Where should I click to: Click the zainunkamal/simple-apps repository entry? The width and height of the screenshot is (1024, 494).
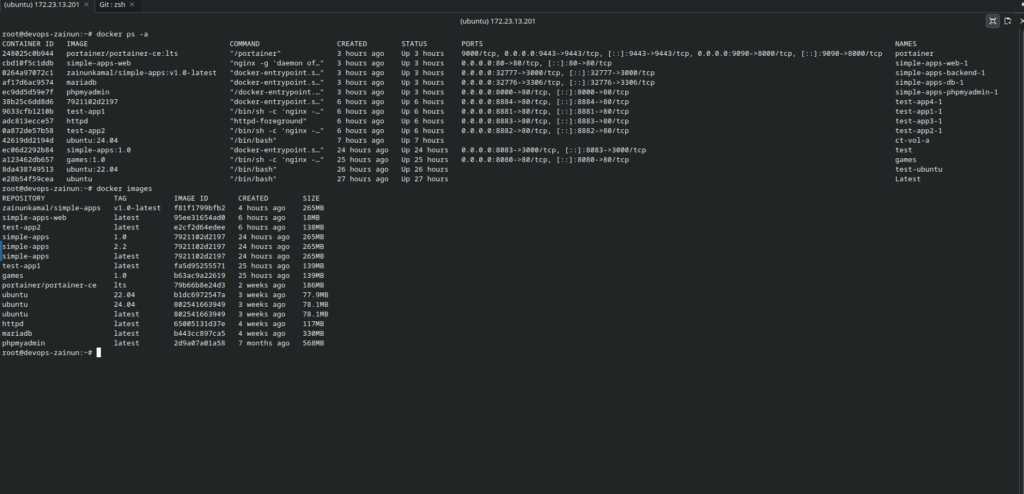(51, 207)
